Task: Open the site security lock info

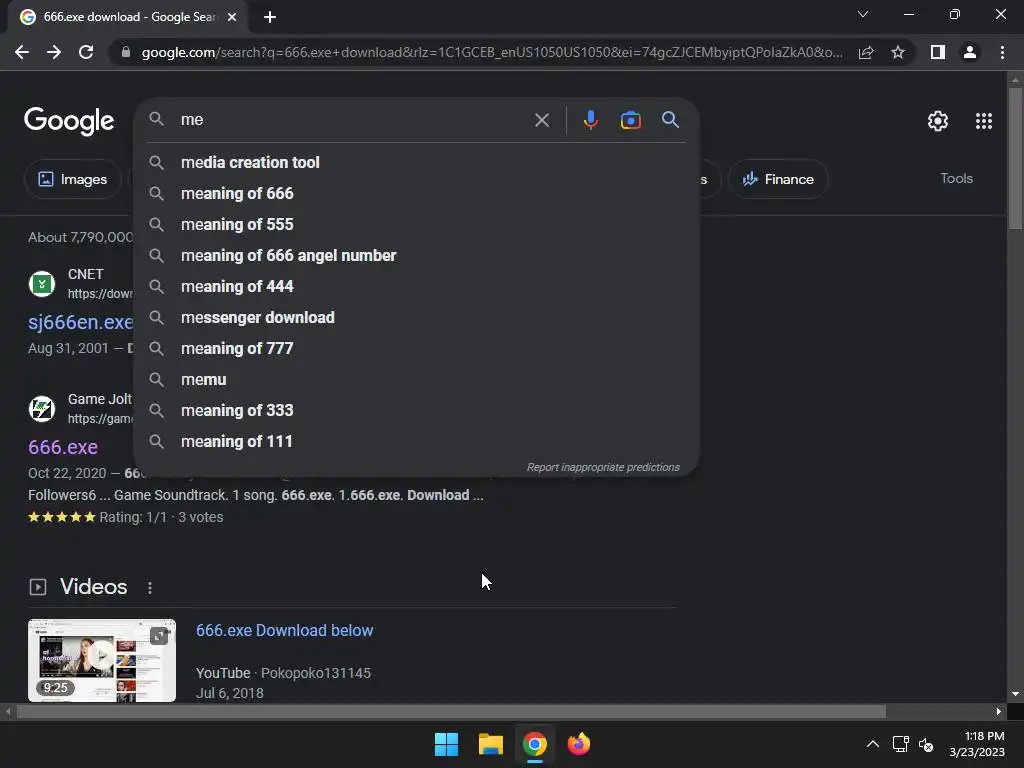Action: tap(126, 52)
